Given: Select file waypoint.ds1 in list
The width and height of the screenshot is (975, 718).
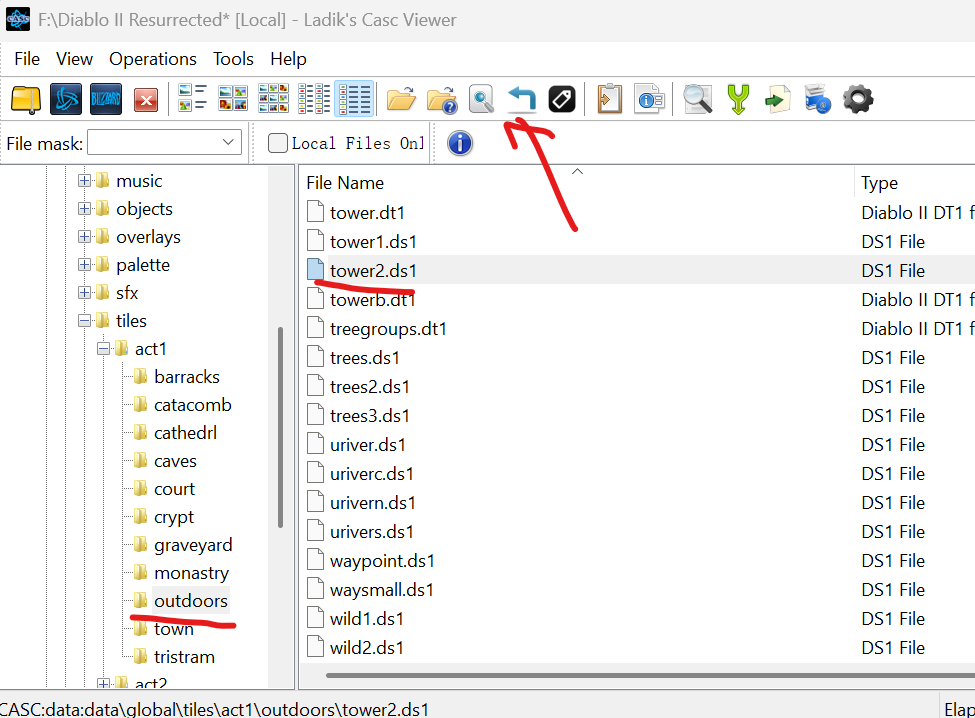Looking at the screenshot, I should tap(382, 561).
